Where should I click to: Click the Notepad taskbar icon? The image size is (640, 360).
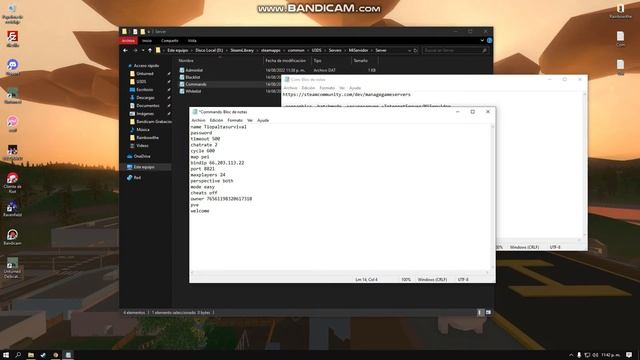pos(68,355)
